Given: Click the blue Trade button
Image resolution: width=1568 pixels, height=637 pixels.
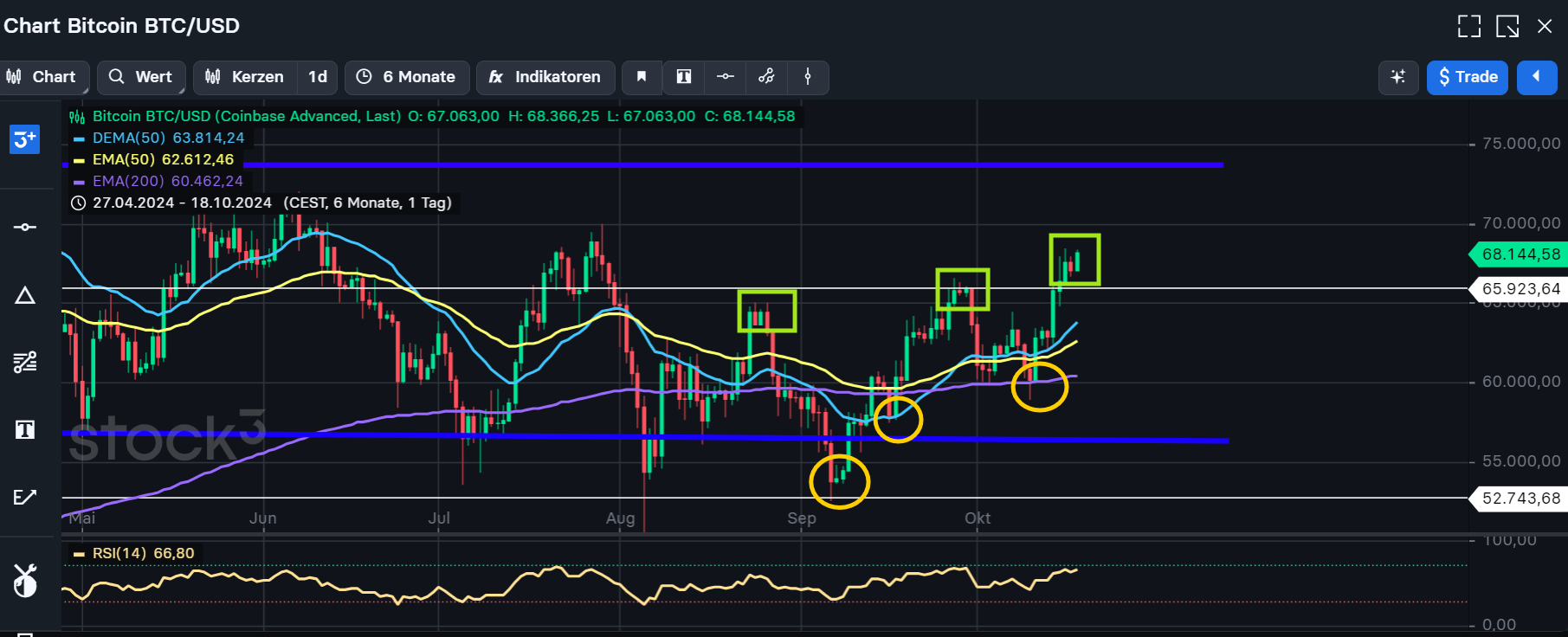Looking at the screenshot, I should (1468, 77).
